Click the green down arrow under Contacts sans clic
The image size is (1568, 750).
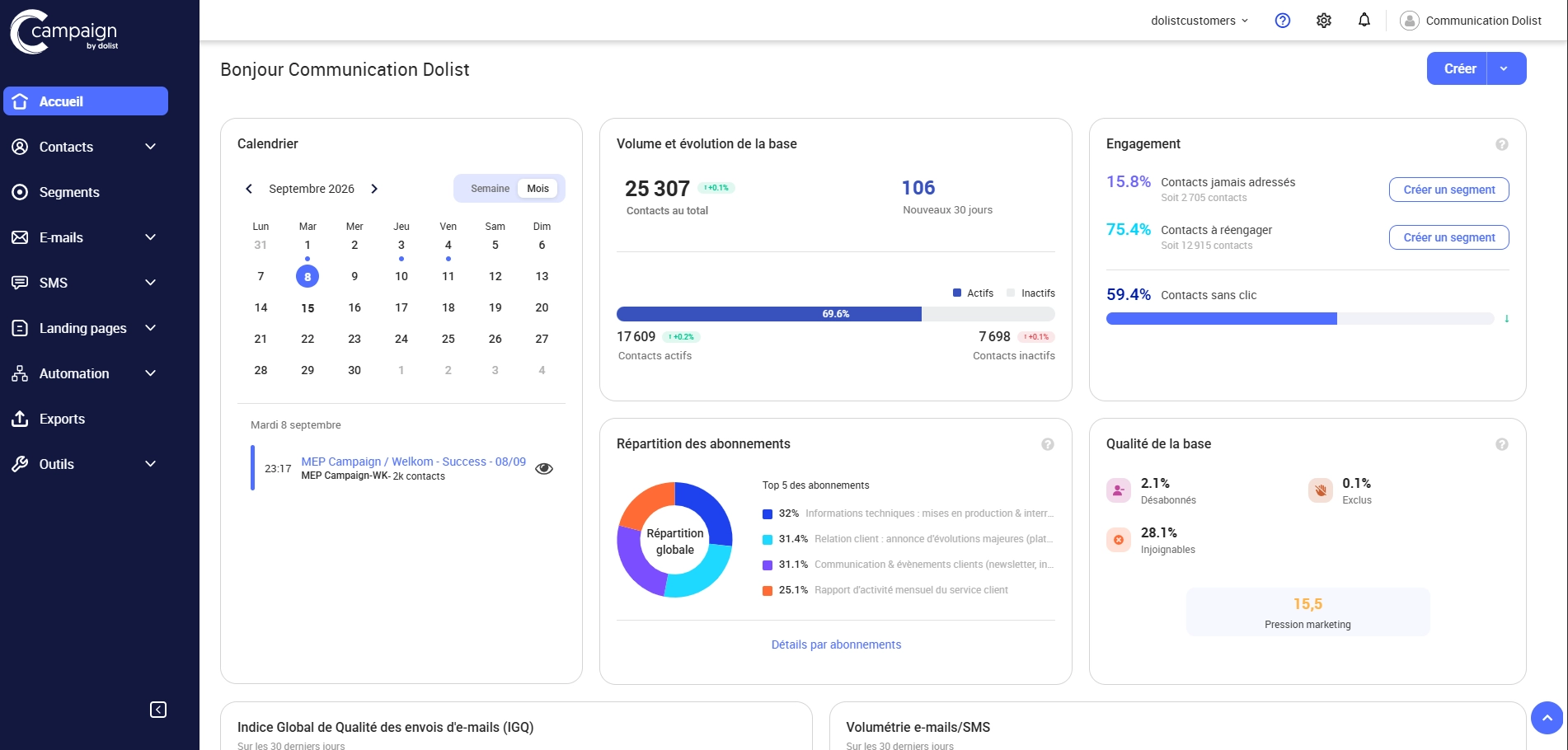tap(1507, 318)
